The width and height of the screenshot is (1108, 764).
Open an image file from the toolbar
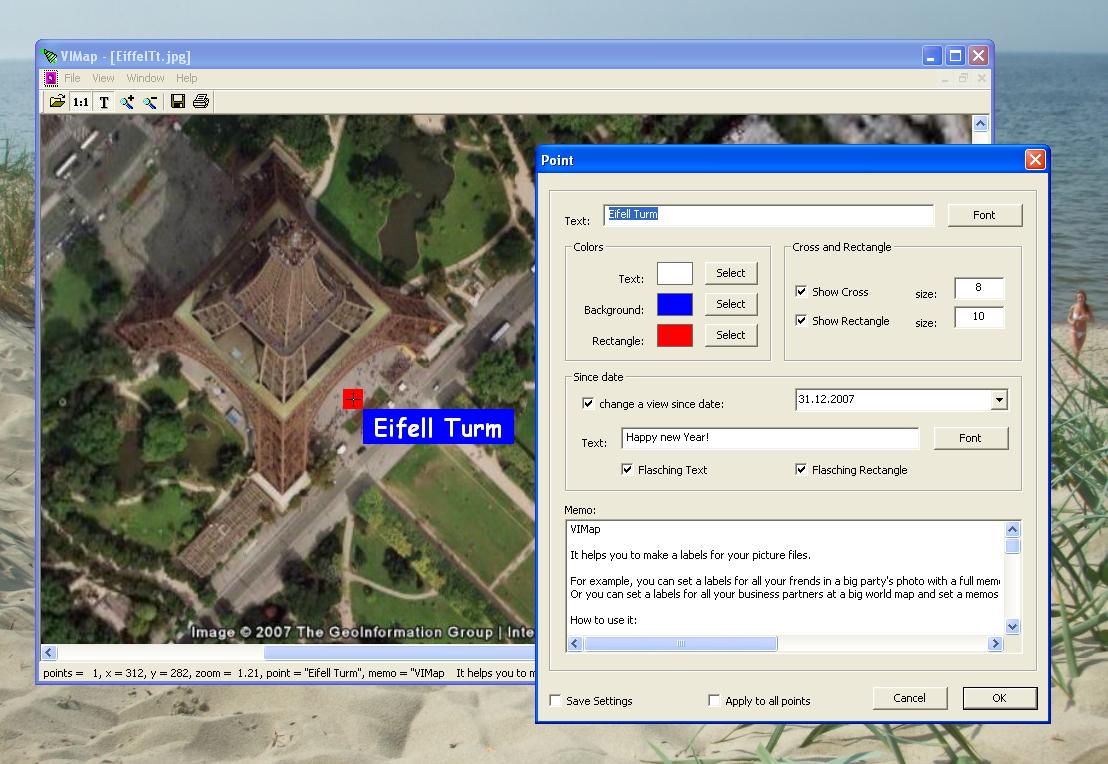[x=57, y=101]
